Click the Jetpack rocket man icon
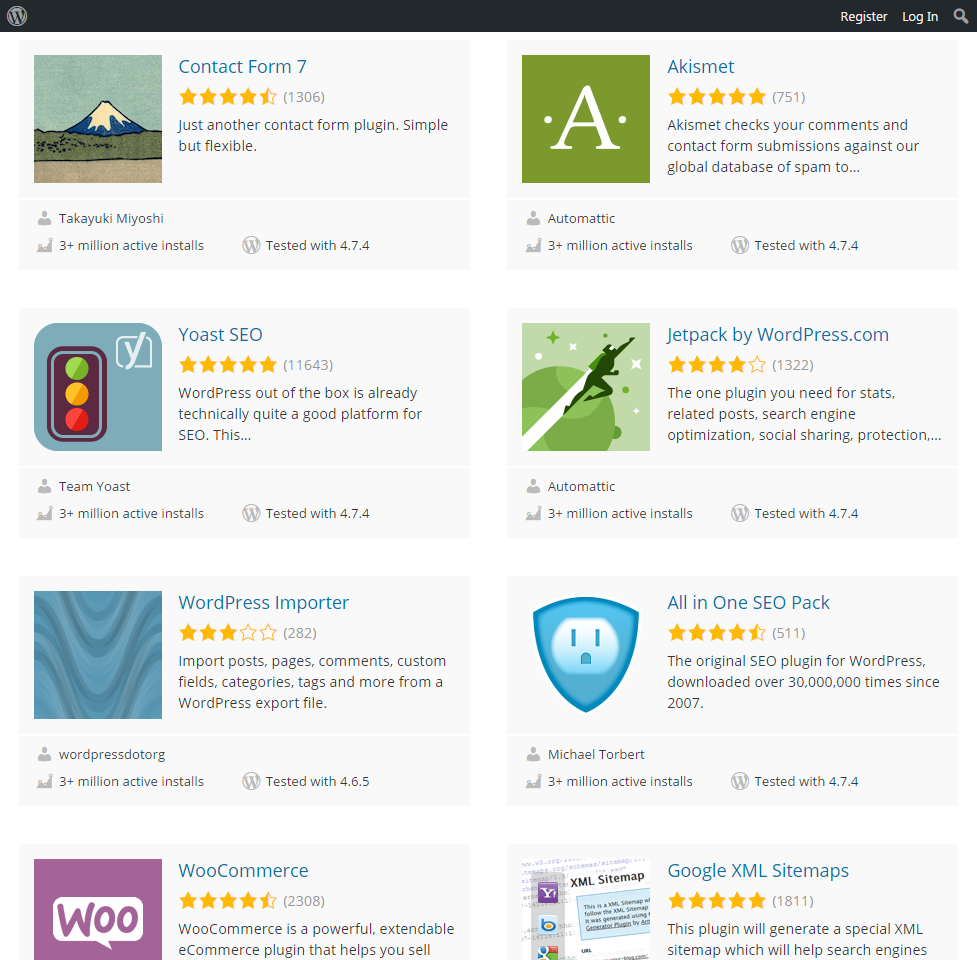Screen dimensions: 977x960 [x=586, y=387]
